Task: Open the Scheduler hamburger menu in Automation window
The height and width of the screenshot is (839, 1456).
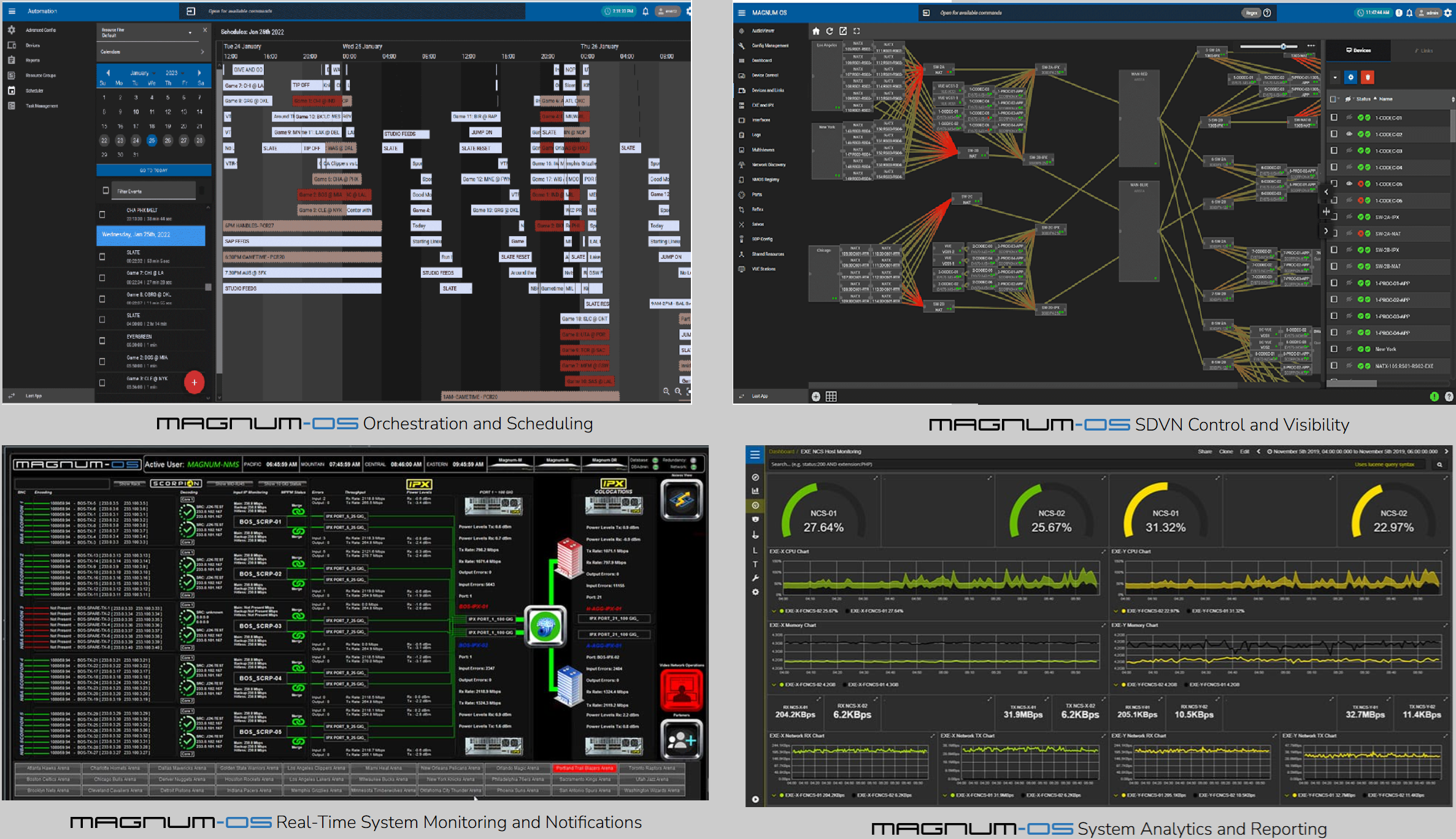Action: [12, 11]
